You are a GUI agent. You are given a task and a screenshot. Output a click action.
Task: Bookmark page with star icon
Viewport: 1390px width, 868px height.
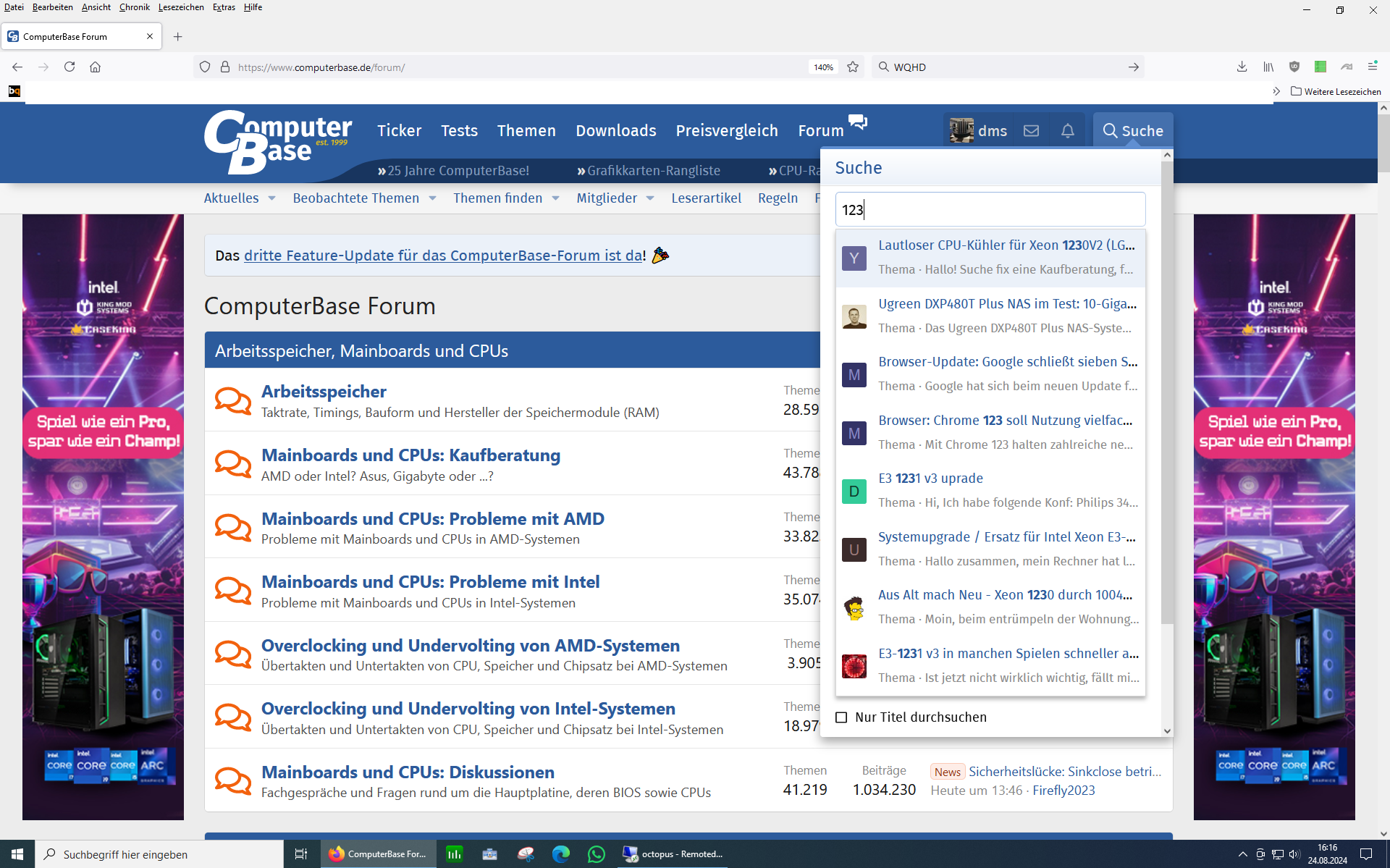tap(853, 67)
